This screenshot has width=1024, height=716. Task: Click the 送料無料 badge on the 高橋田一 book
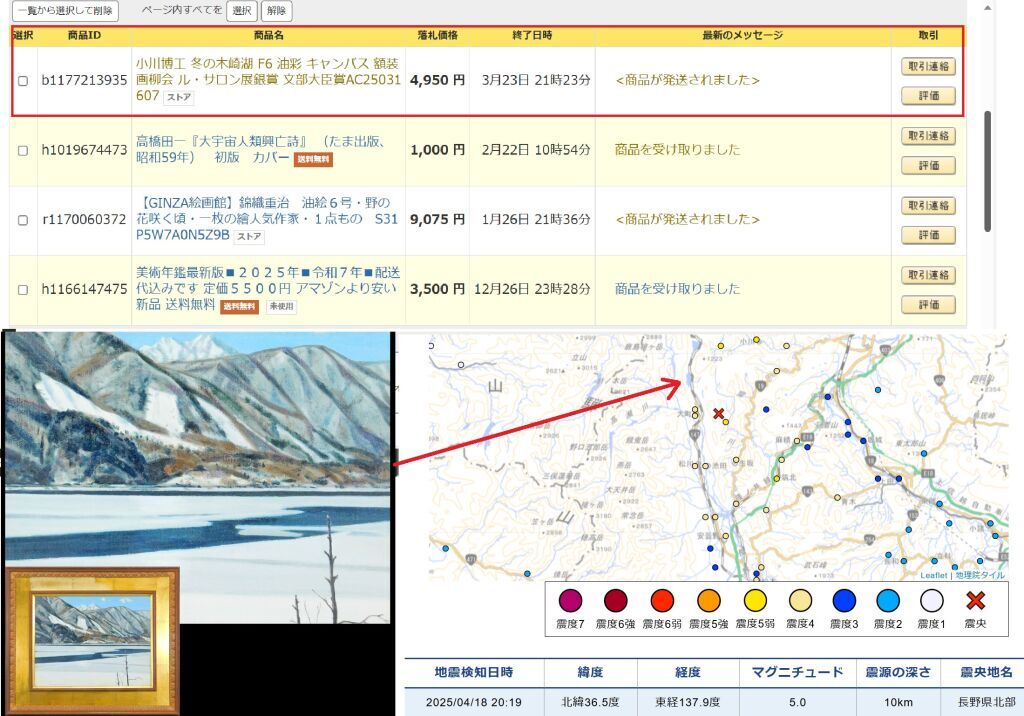click(x=313, y=159)
